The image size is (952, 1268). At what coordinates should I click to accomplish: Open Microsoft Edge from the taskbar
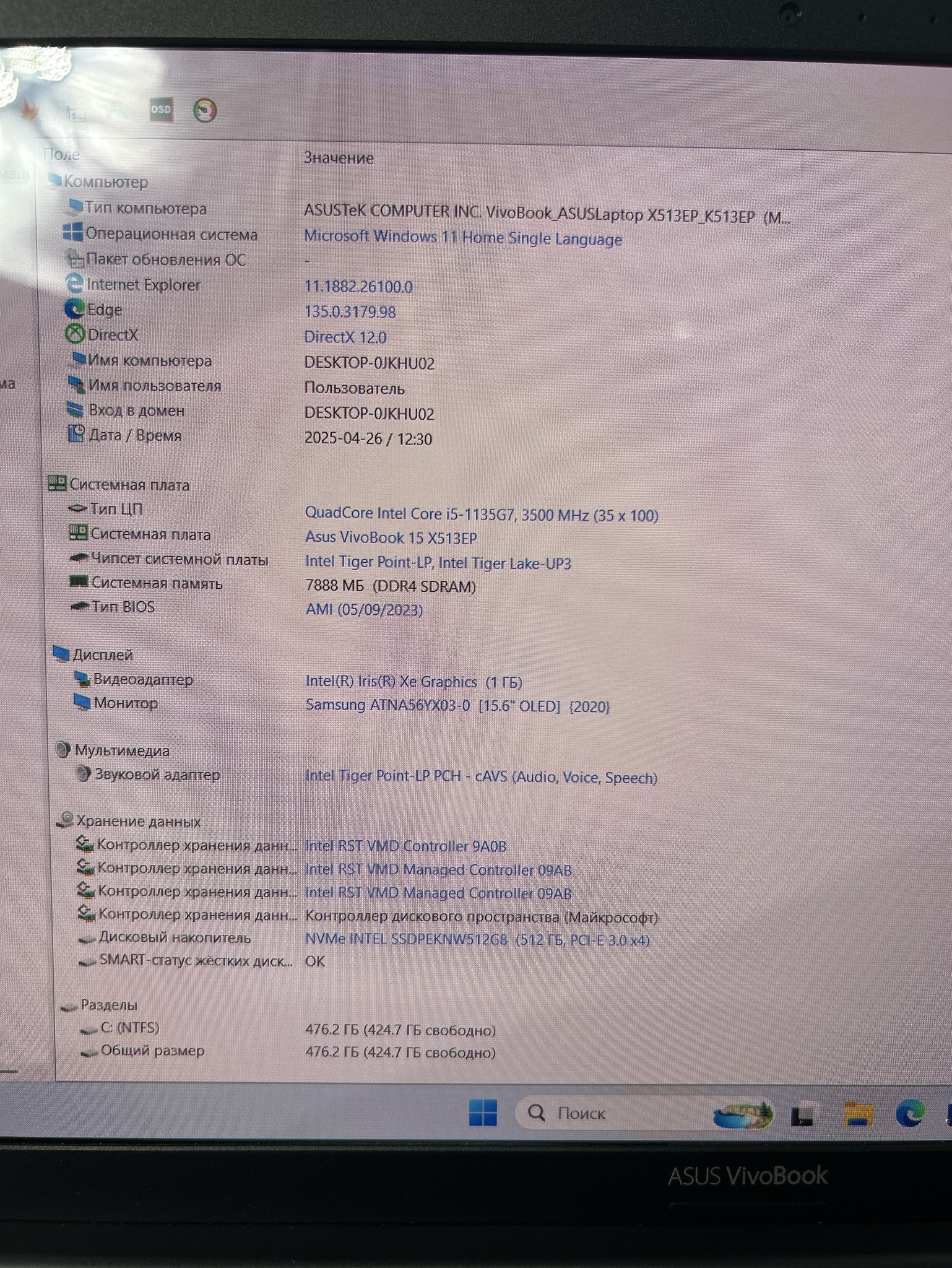click(x=910, y=1114)
